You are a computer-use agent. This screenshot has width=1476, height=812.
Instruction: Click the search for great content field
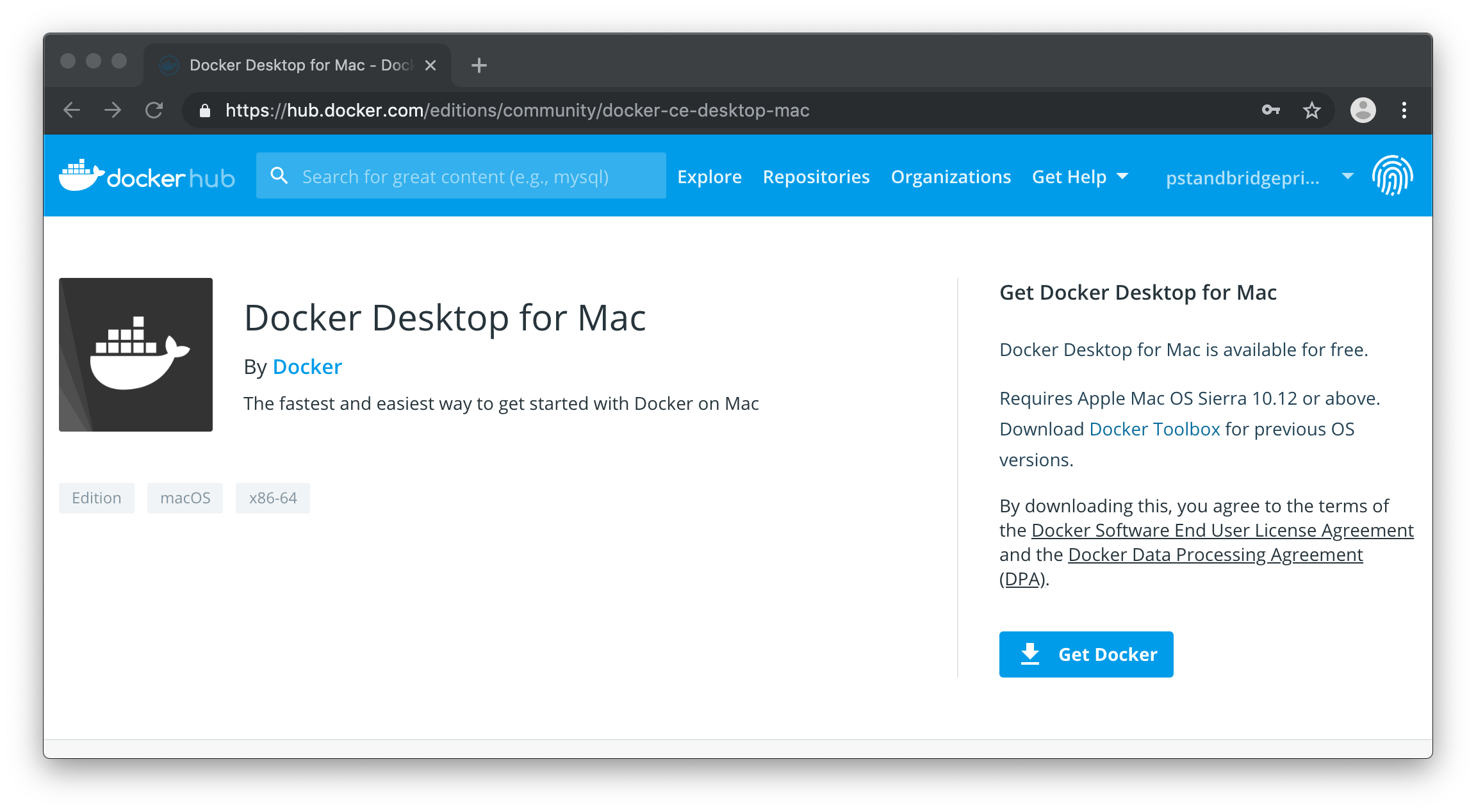pos(474,176)
